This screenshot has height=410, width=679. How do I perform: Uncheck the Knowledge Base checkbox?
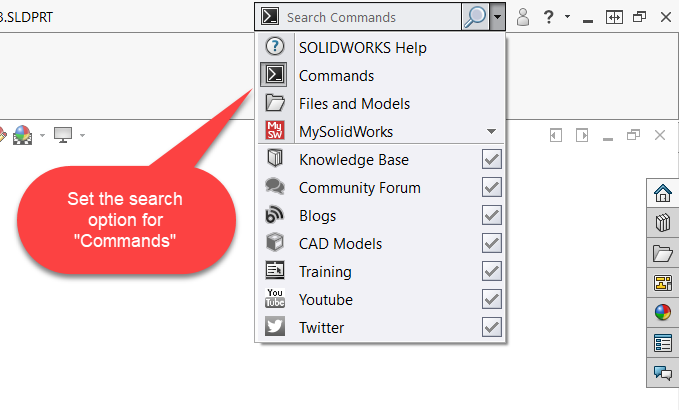click(x=491, y=159)
